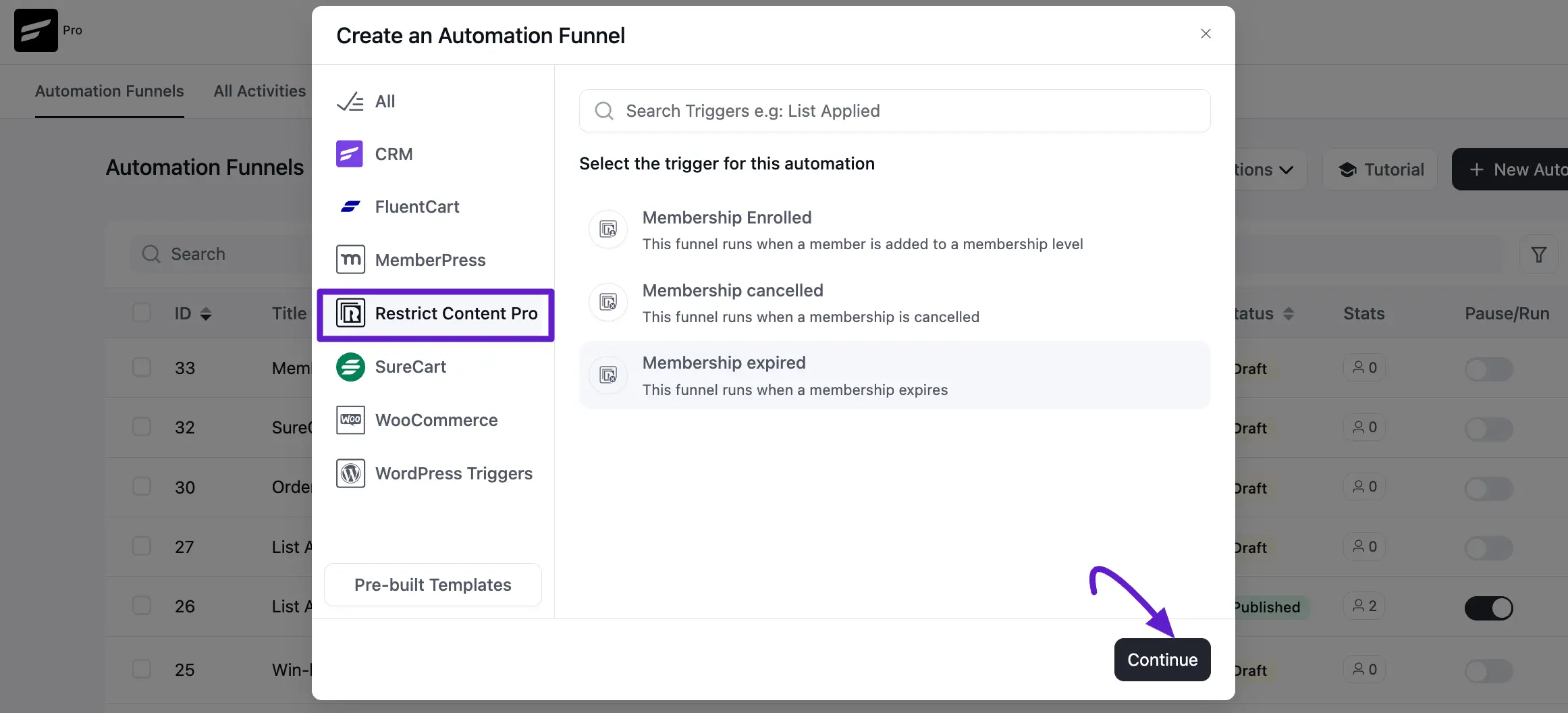Click the CRM category icon

(x=350, y=154)
